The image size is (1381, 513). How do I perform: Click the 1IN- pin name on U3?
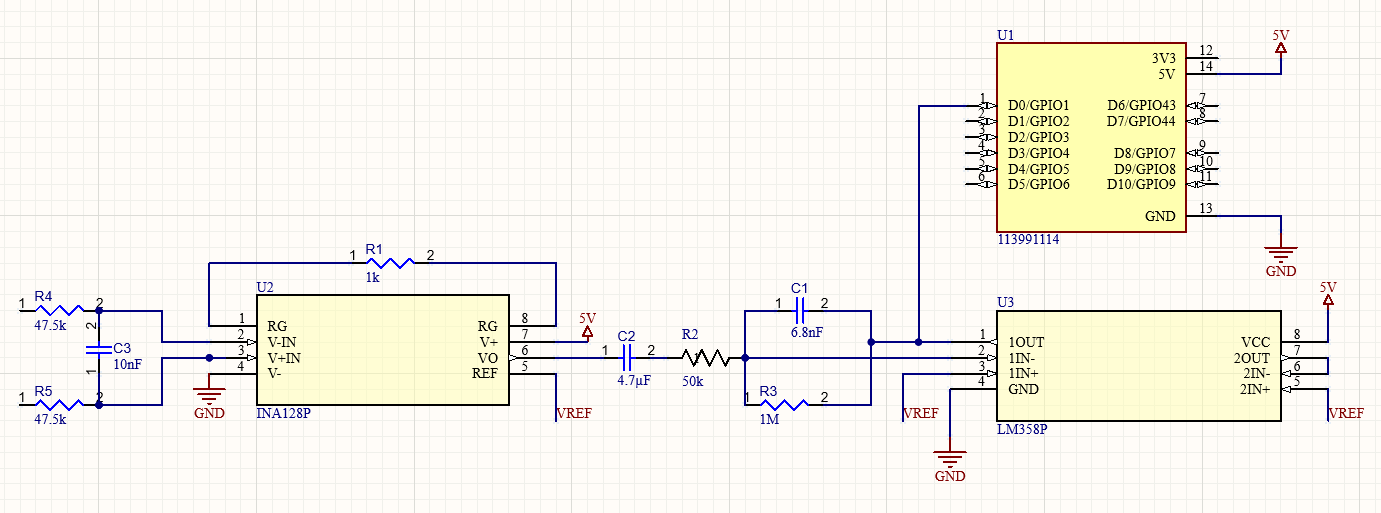pos(1024,358)
